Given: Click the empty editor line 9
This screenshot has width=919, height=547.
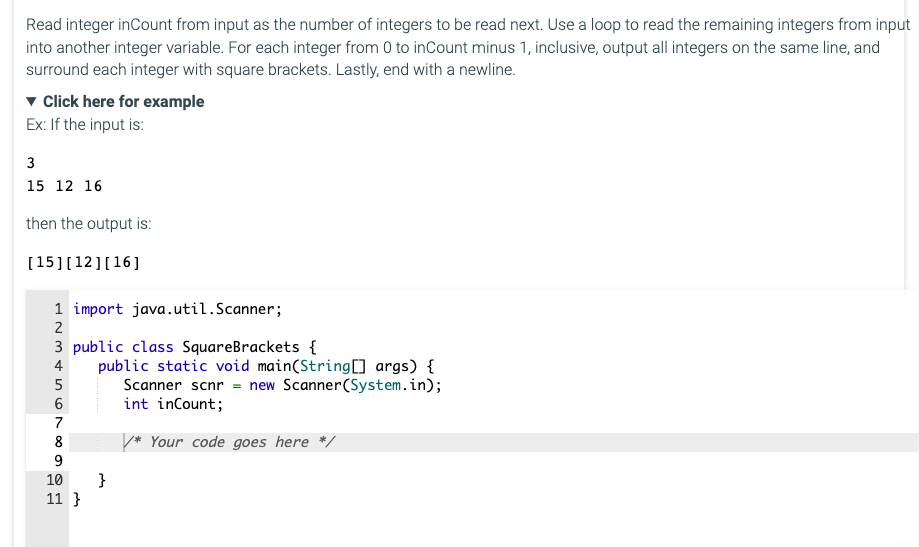Looking at the screenshot, I should point(493,461).
